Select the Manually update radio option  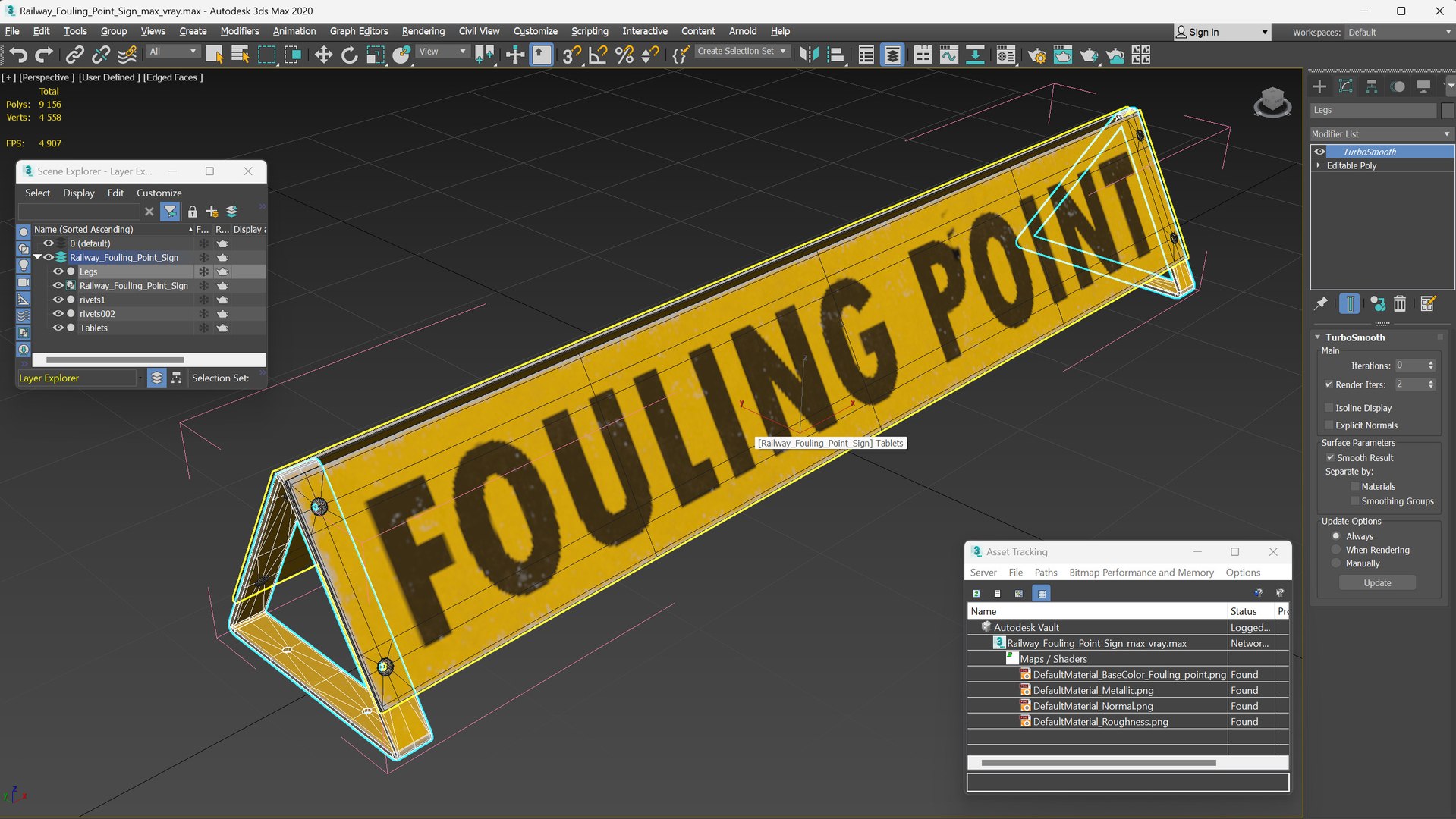coord(1336,563)
